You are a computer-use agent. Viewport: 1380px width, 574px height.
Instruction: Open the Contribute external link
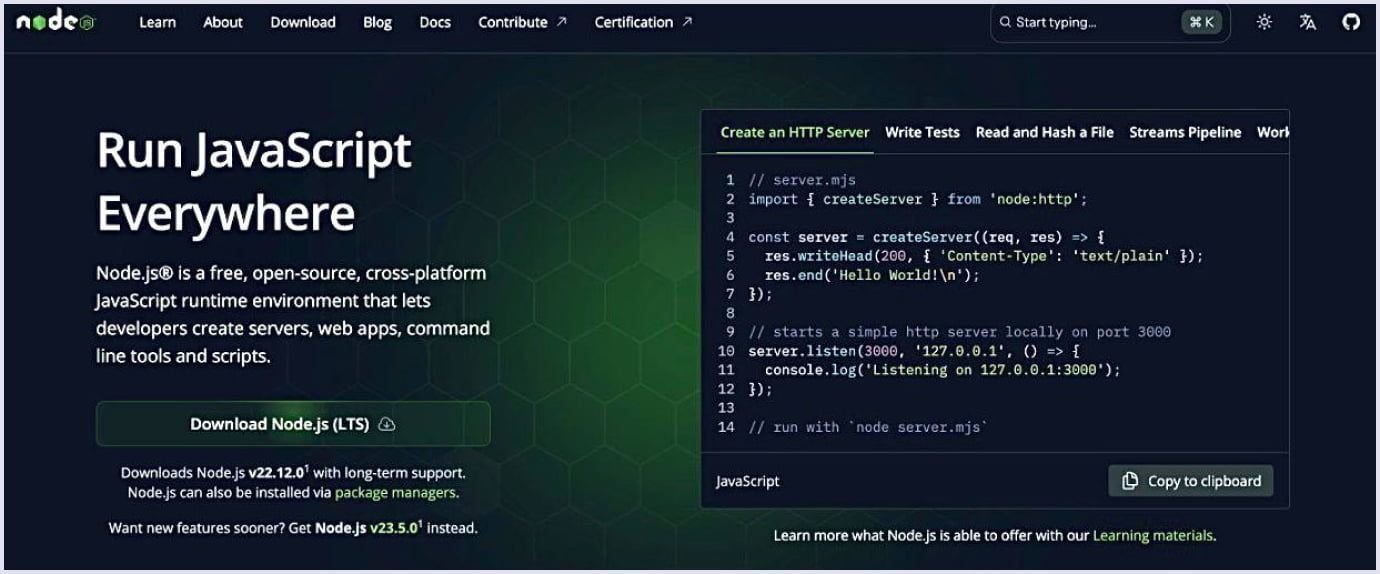coord(523,22)
